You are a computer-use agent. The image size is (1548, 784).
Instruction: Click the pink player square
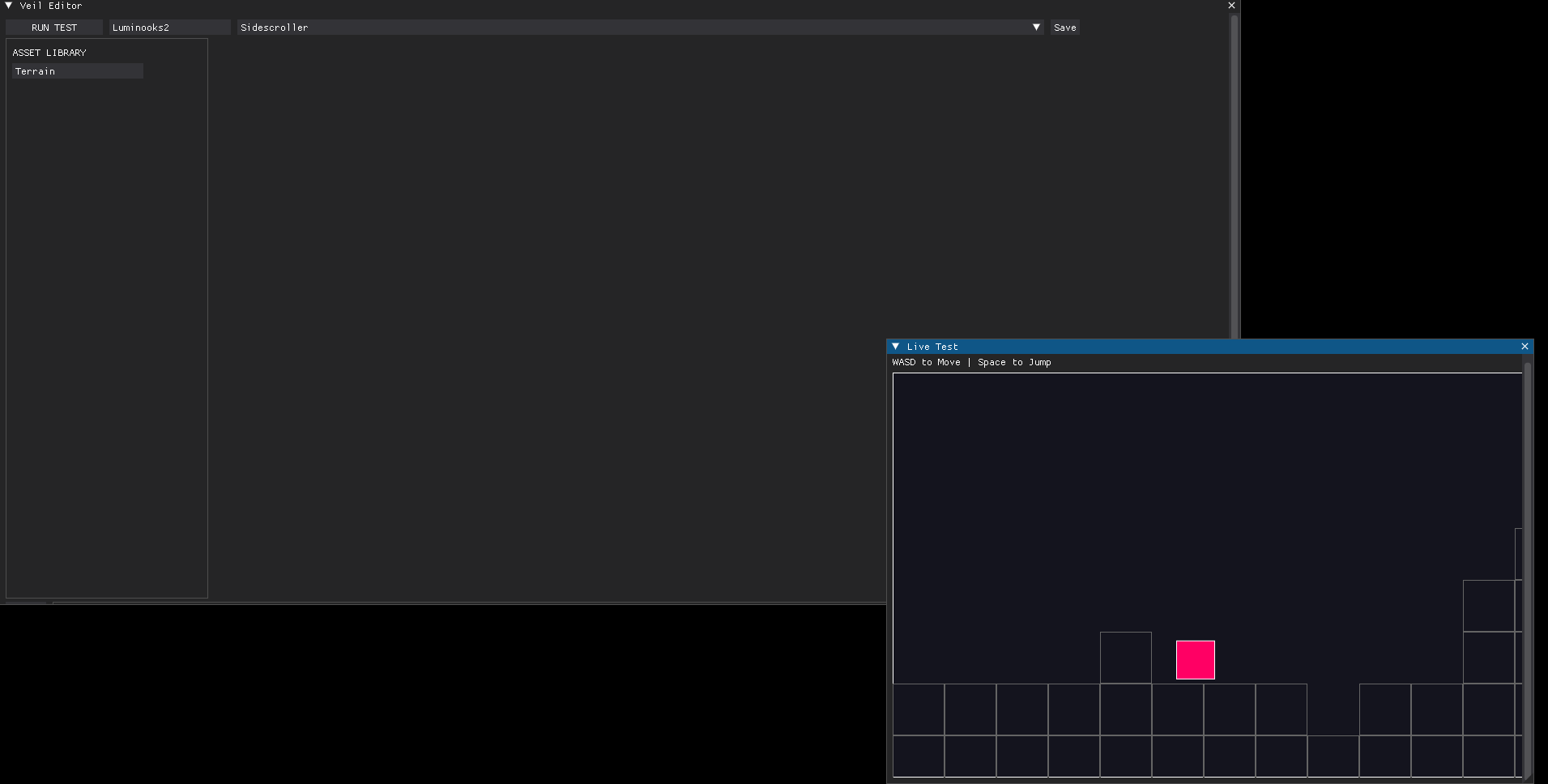point(1195,659)
